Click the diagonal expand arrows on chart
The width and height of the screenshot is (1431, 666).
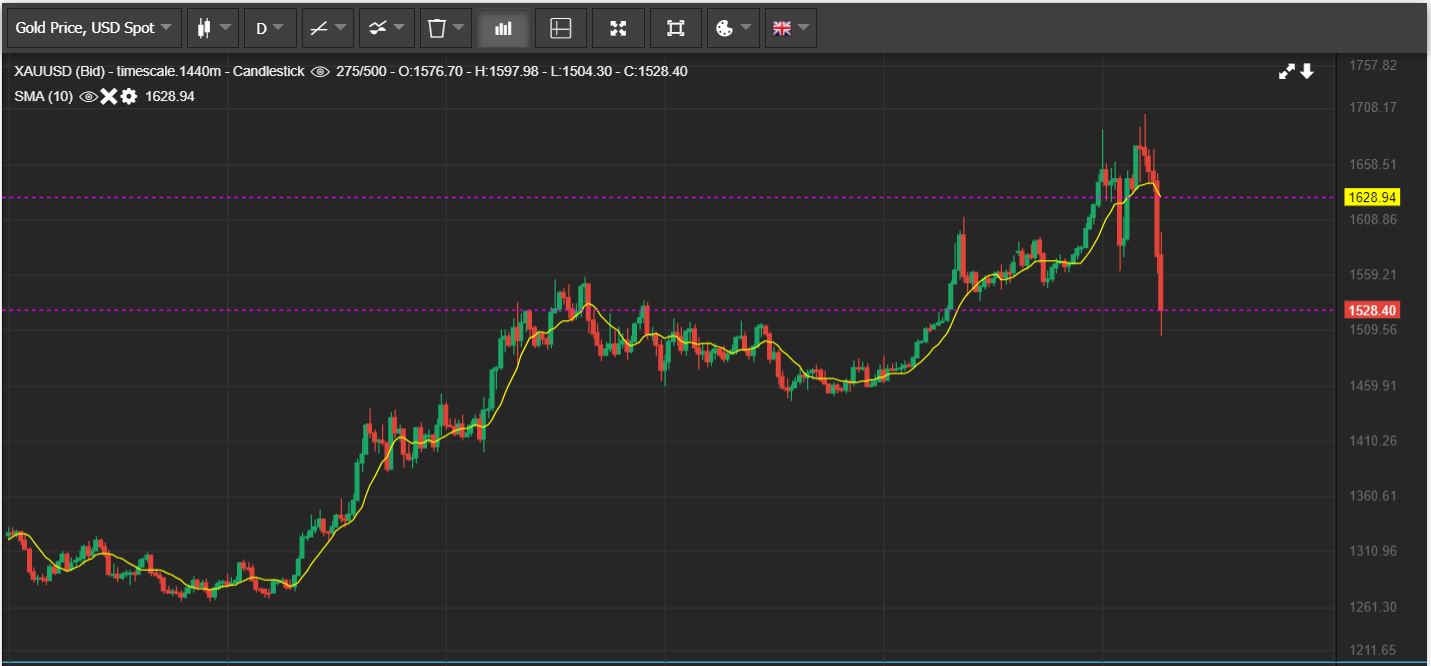click(1287, 71)
